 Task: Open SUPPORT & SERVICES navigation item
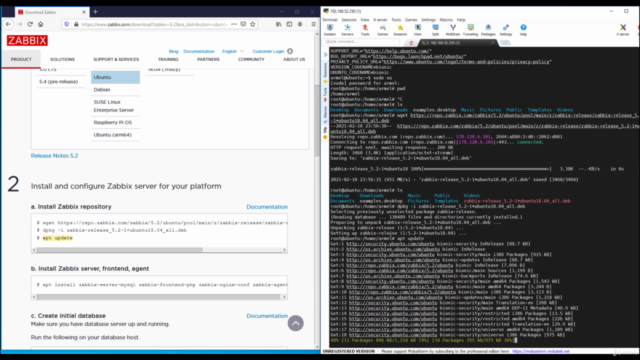click(116, 60)
